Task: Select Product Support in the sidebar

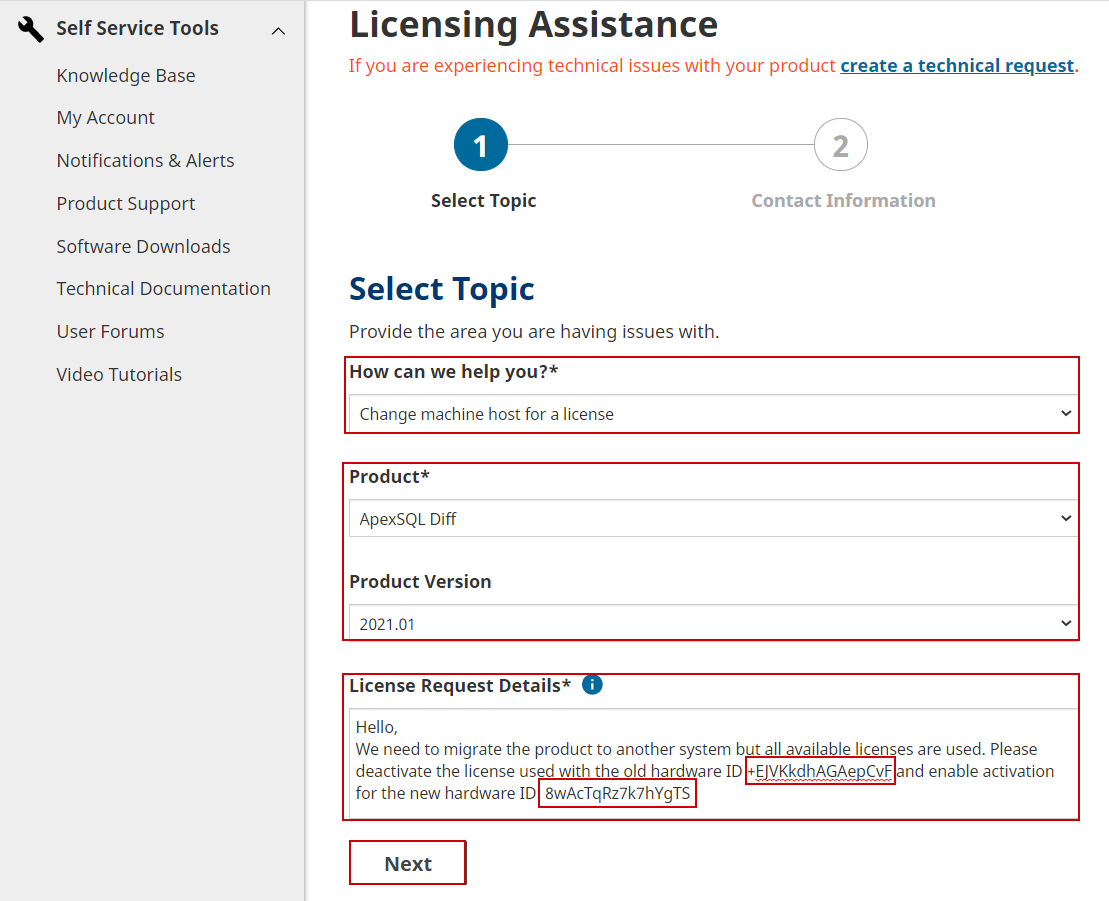Action: click(x=126, y=204)
